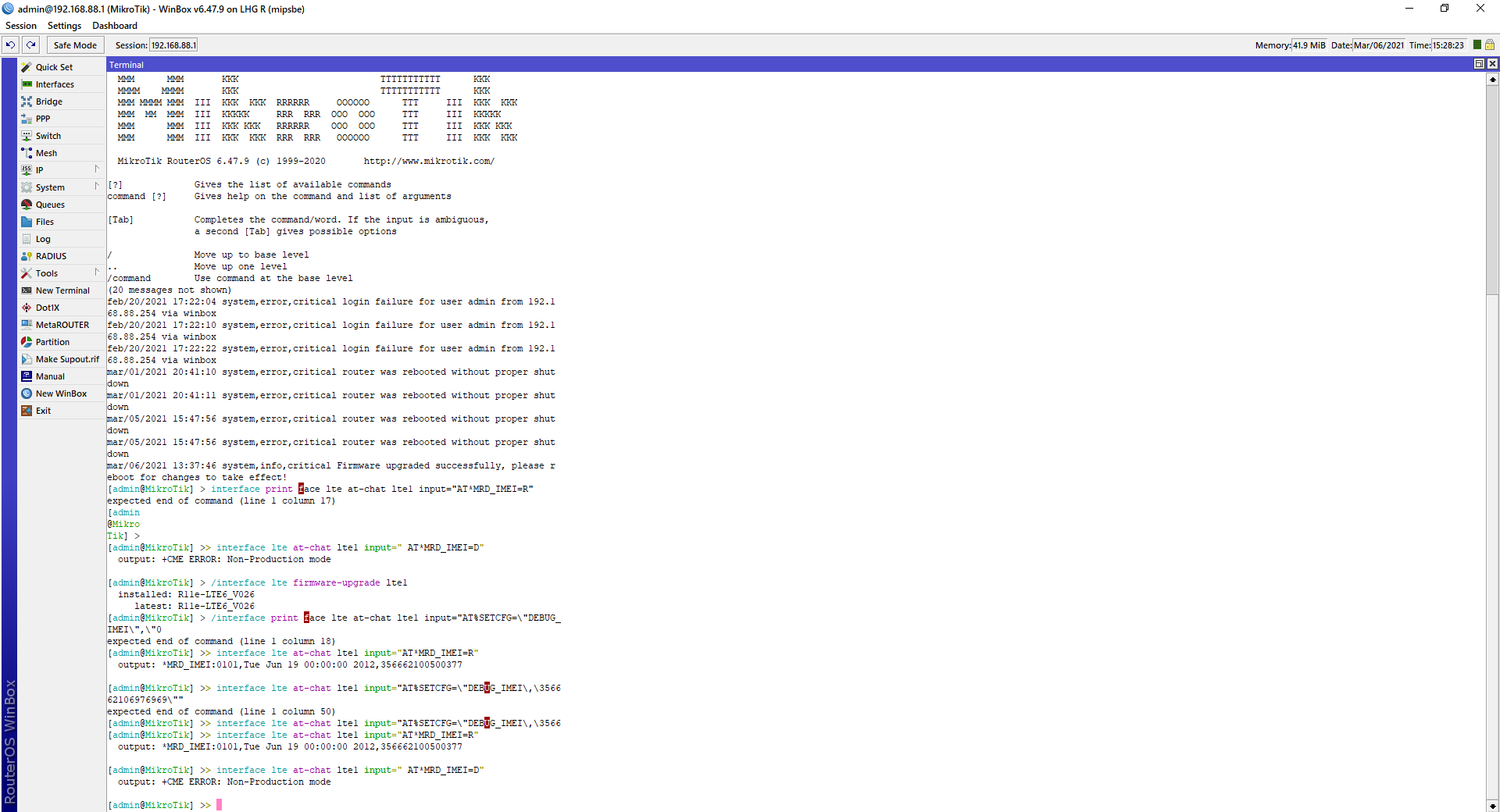Click the Exit icon
Viewport: 1500px width, 812px height.
pos(27,411)
